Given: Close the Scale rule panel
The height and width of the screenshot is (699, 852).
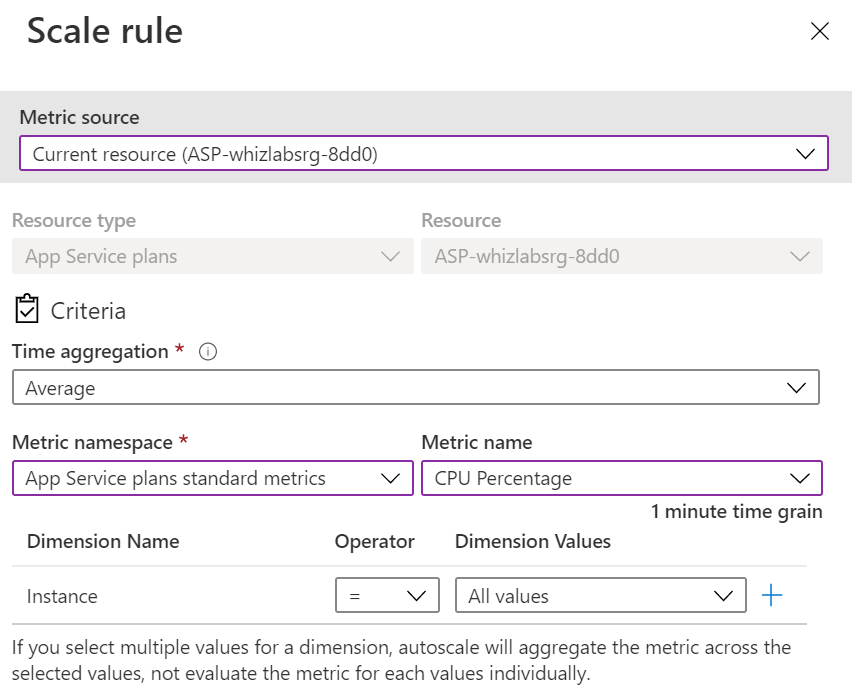Looking at the screenshot, I should (820, 31).
